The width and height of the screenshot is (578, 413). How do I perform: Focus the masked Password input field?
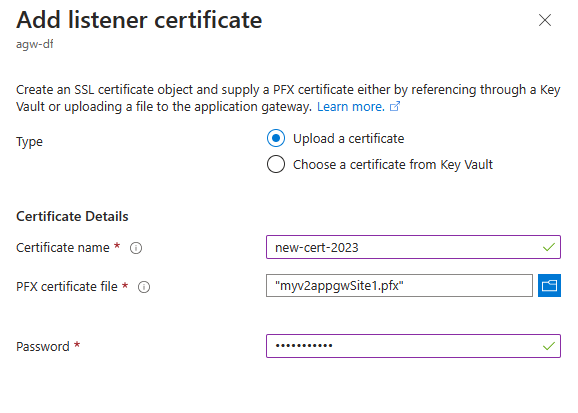[413, 346]
